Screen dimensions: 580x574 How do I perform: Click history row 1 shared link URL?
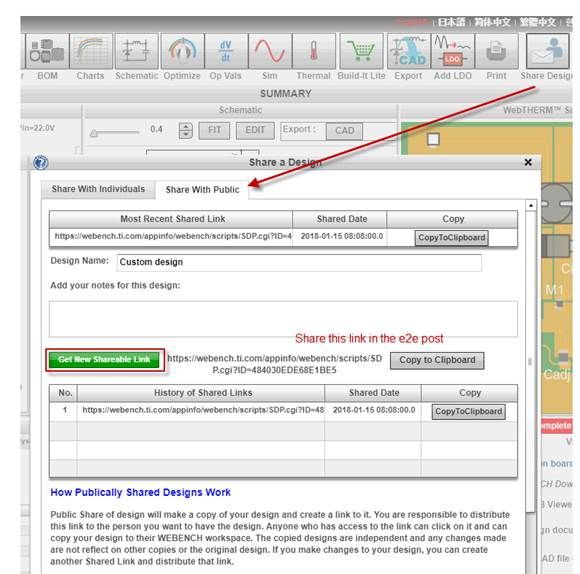[x=203, y=410]
